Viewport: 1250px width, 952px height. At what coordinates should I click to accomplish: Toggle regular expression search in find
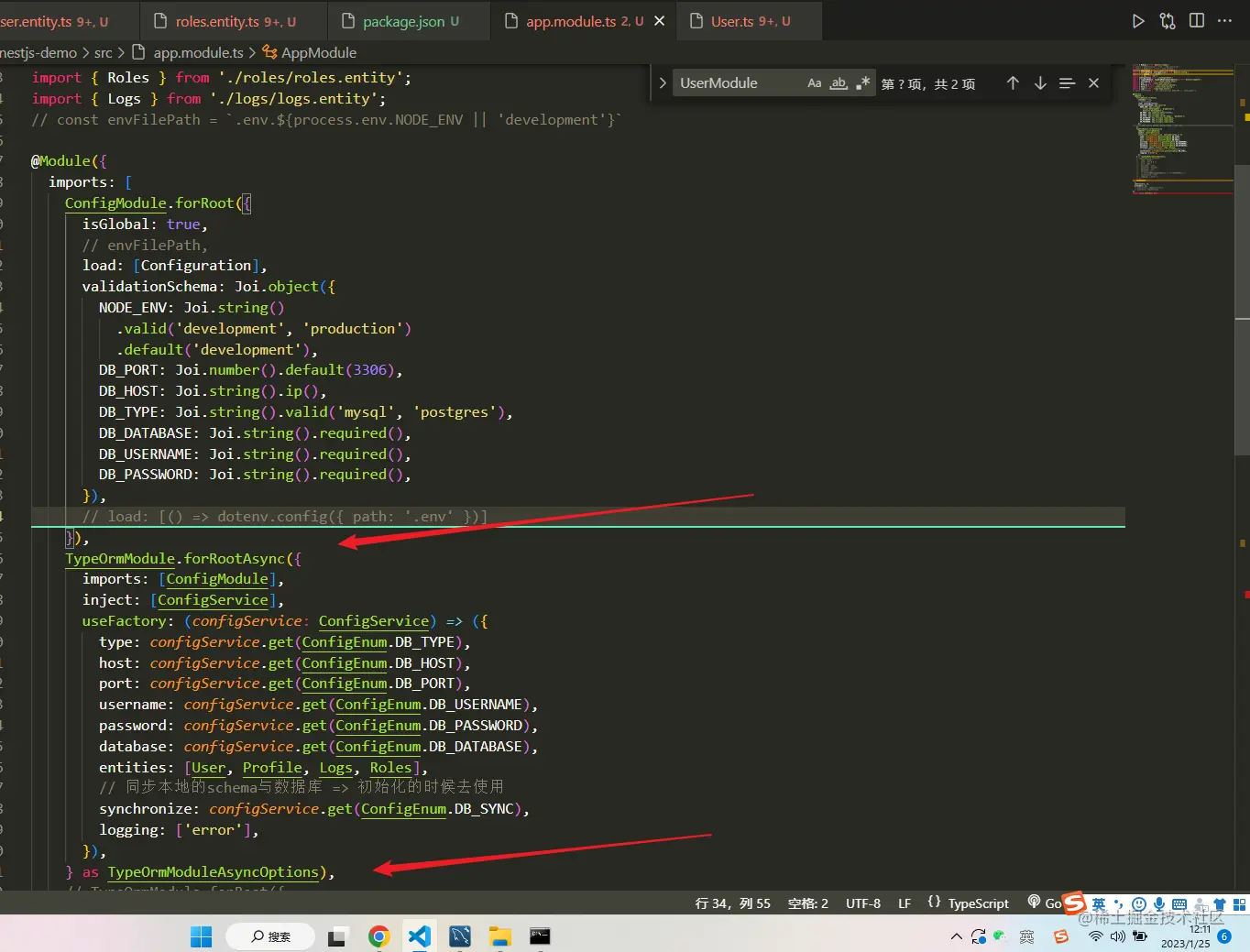pos(862,83)
